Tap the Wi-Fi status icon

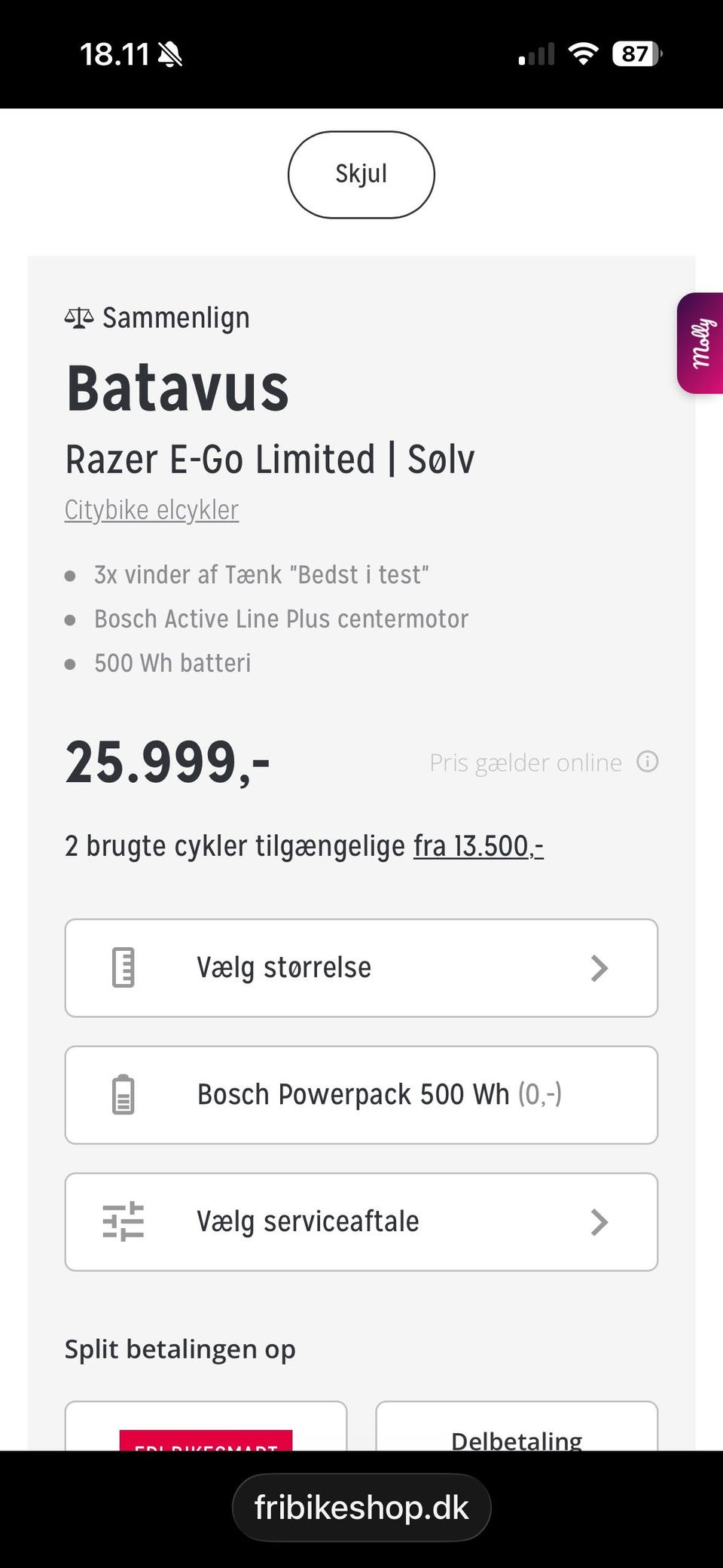tap(582, 54)
